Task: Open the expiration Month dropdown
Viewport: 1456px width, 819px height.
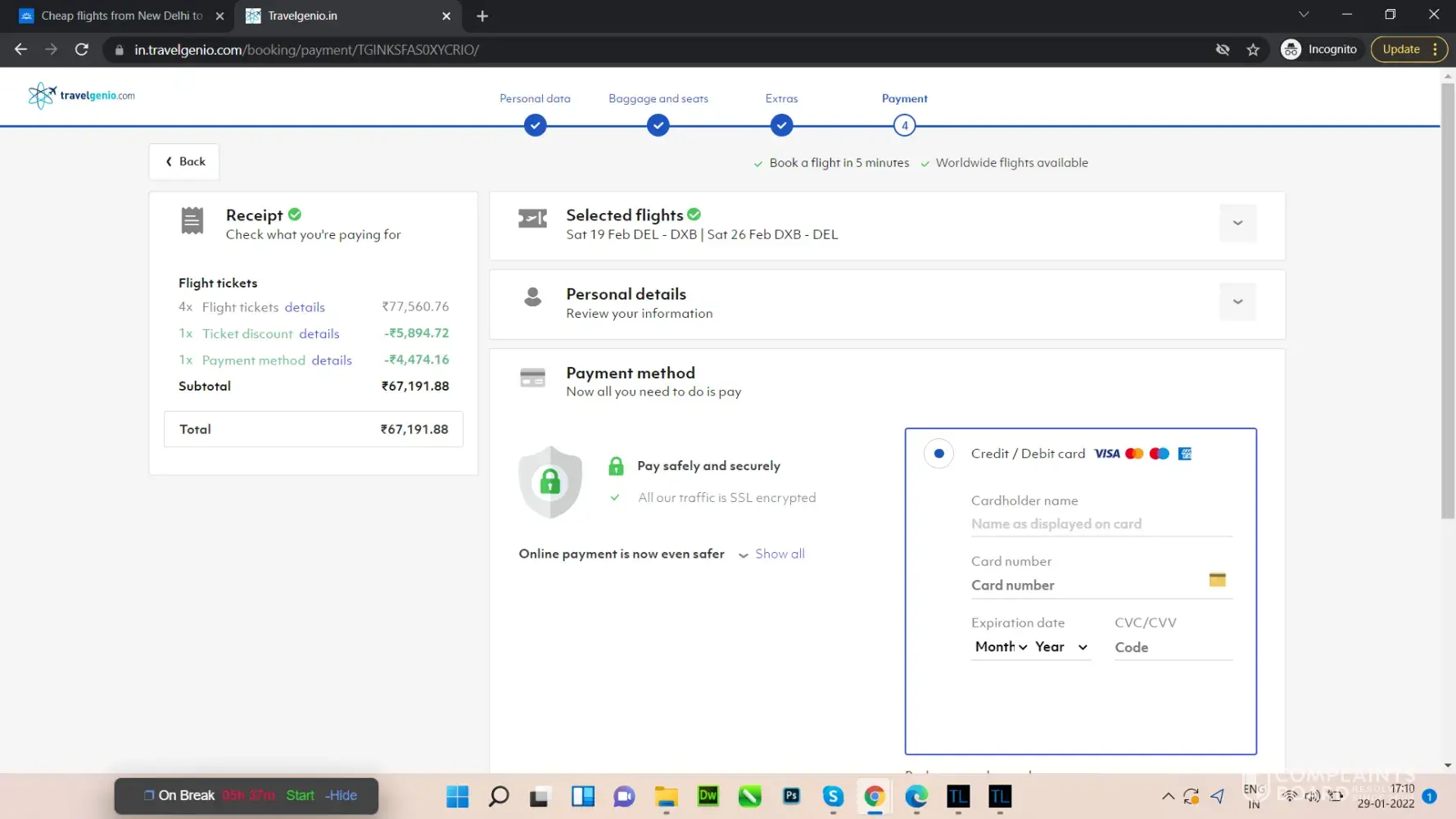Action: pyautogui.click(x=1000, y=647)
